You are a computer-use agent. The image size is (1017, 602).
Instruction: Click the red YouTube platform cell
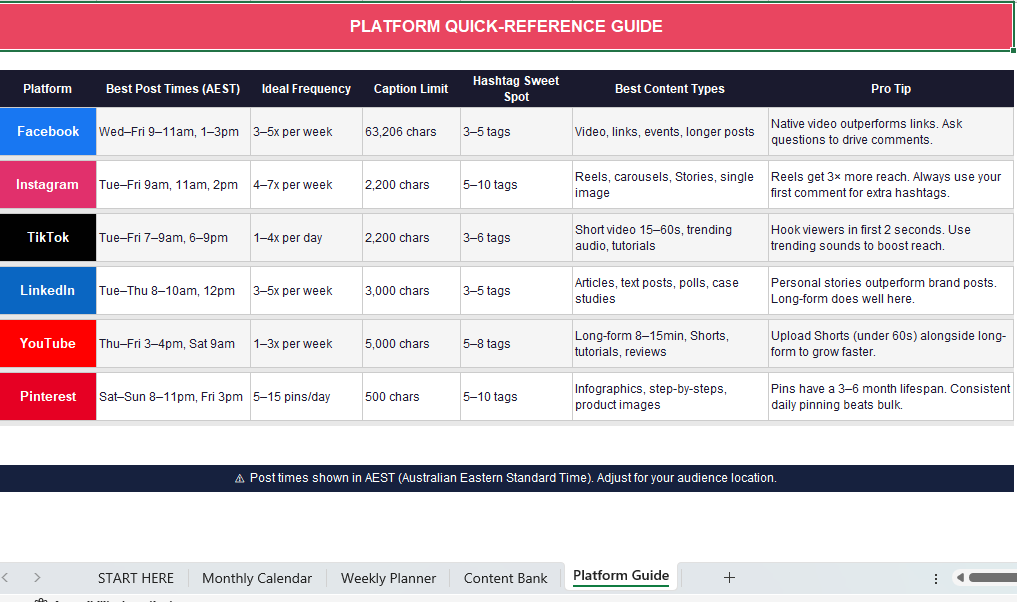[48, 344]
